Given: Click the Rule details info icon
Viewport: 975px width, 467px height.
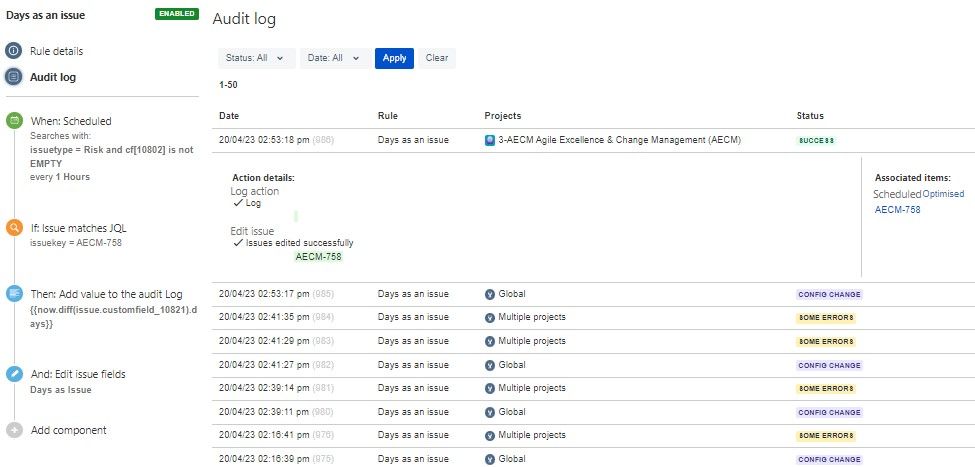Looking at the screenshot, I should tap(14, 51).
